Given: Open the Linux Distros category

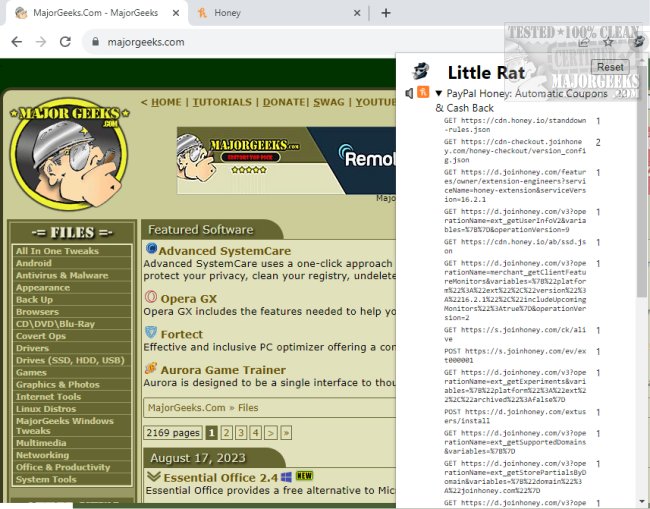Looking at the screenshot, I should tap(46, 409).
